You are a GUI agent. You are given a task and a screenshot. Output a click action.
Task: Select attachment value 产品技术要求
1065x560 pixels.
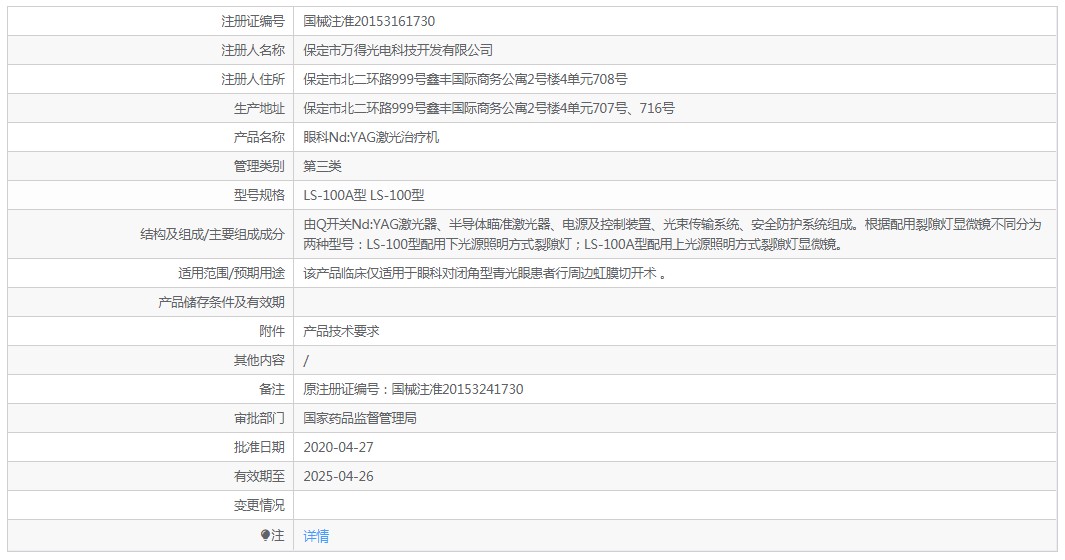click(341, 331)
